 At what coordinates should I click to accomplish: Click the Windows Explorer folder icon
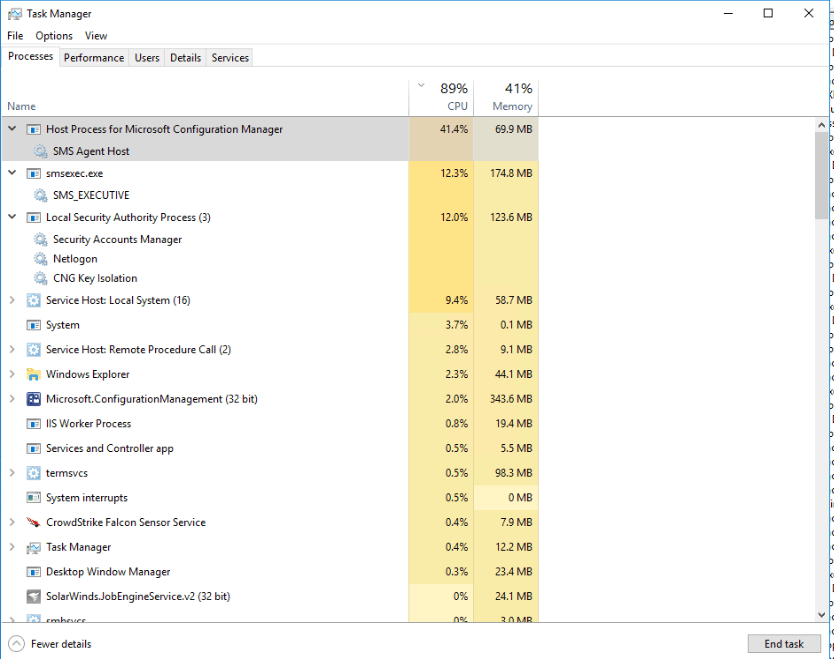tap(34, 374)
